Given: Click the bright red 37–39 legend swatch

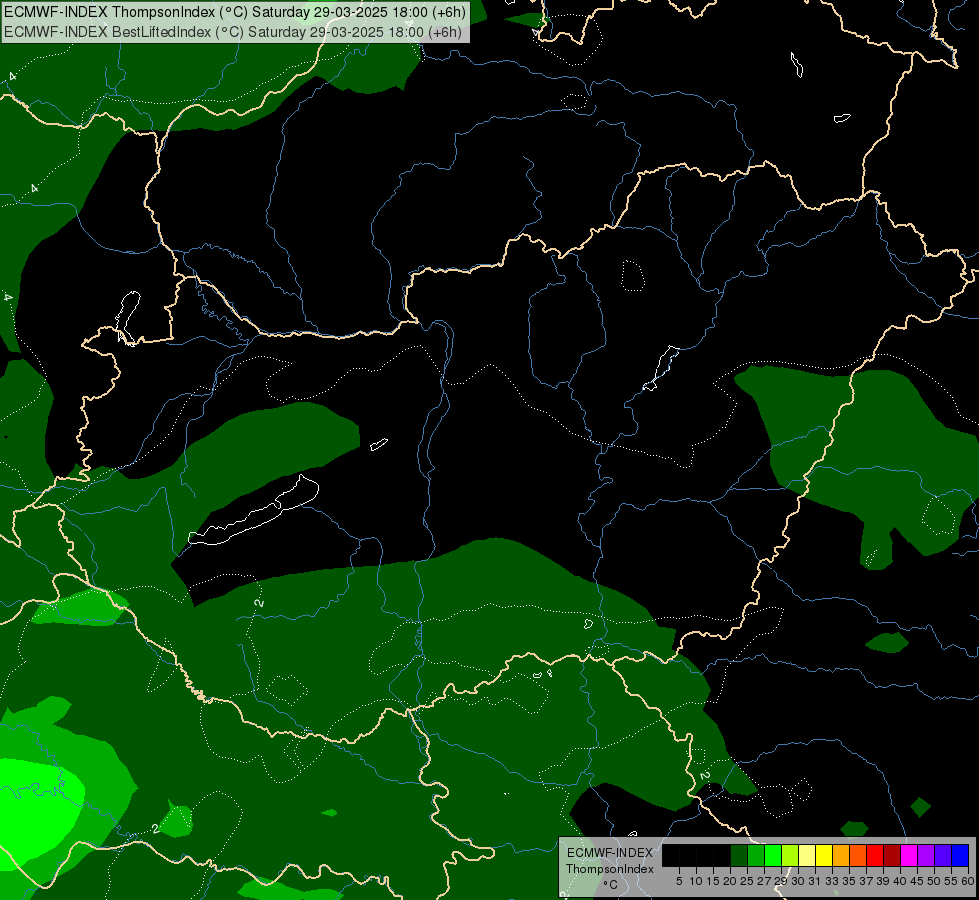Looking at the screenshot, I should click(875, 855).
